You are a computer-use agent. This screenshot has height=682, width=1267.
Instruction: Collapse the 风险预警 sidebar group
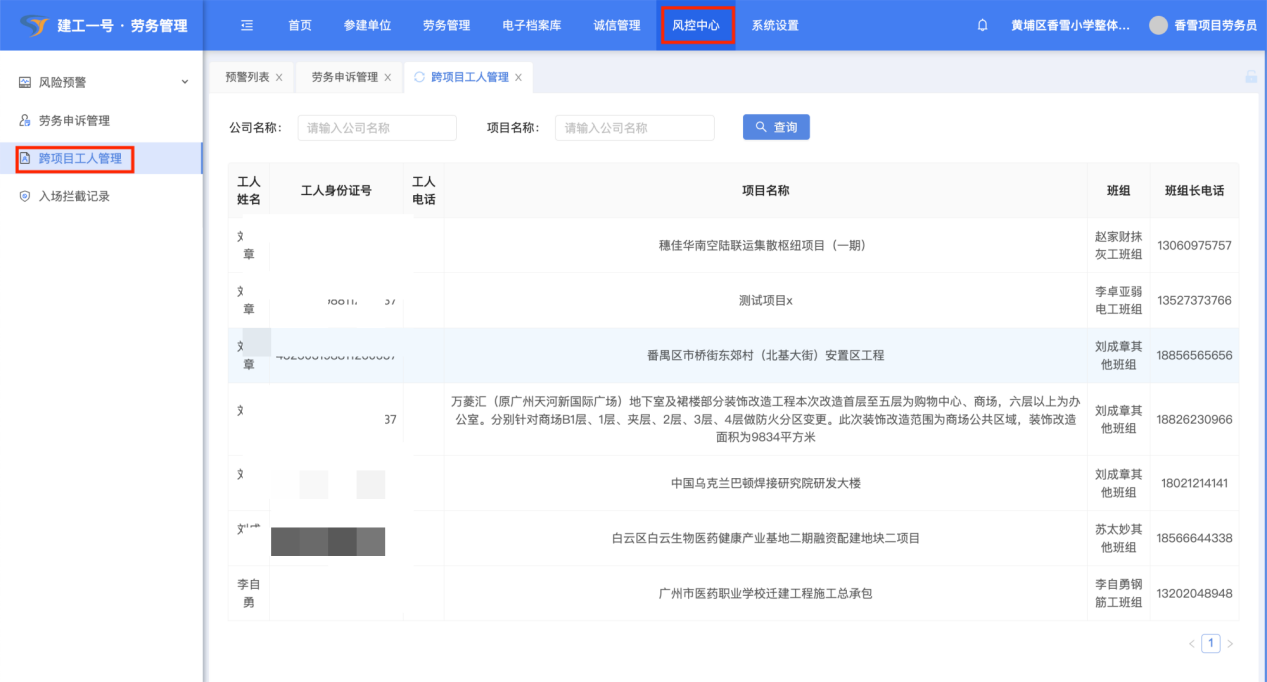pyautogui.click(x=184, y=82)
